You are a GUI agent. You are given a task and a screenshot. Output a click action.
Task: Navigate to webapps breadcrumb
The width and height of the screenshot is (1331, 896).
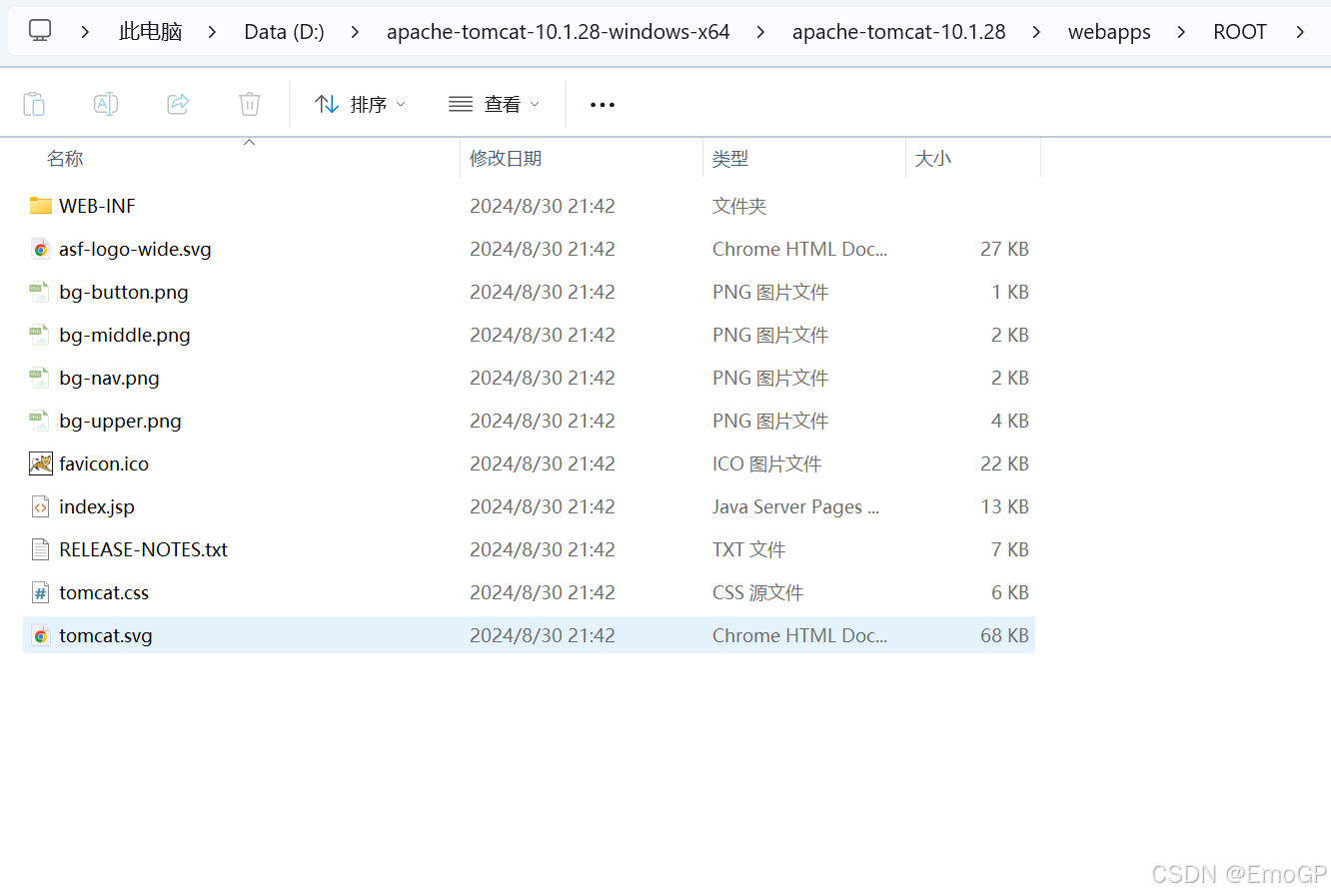pos(1109,32)
